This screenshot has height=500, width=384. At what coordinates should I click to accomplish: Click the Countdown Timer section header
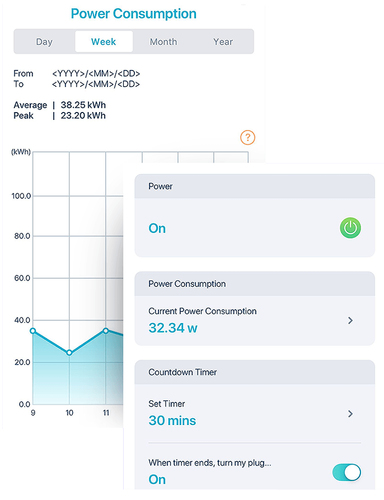(255, 372)
